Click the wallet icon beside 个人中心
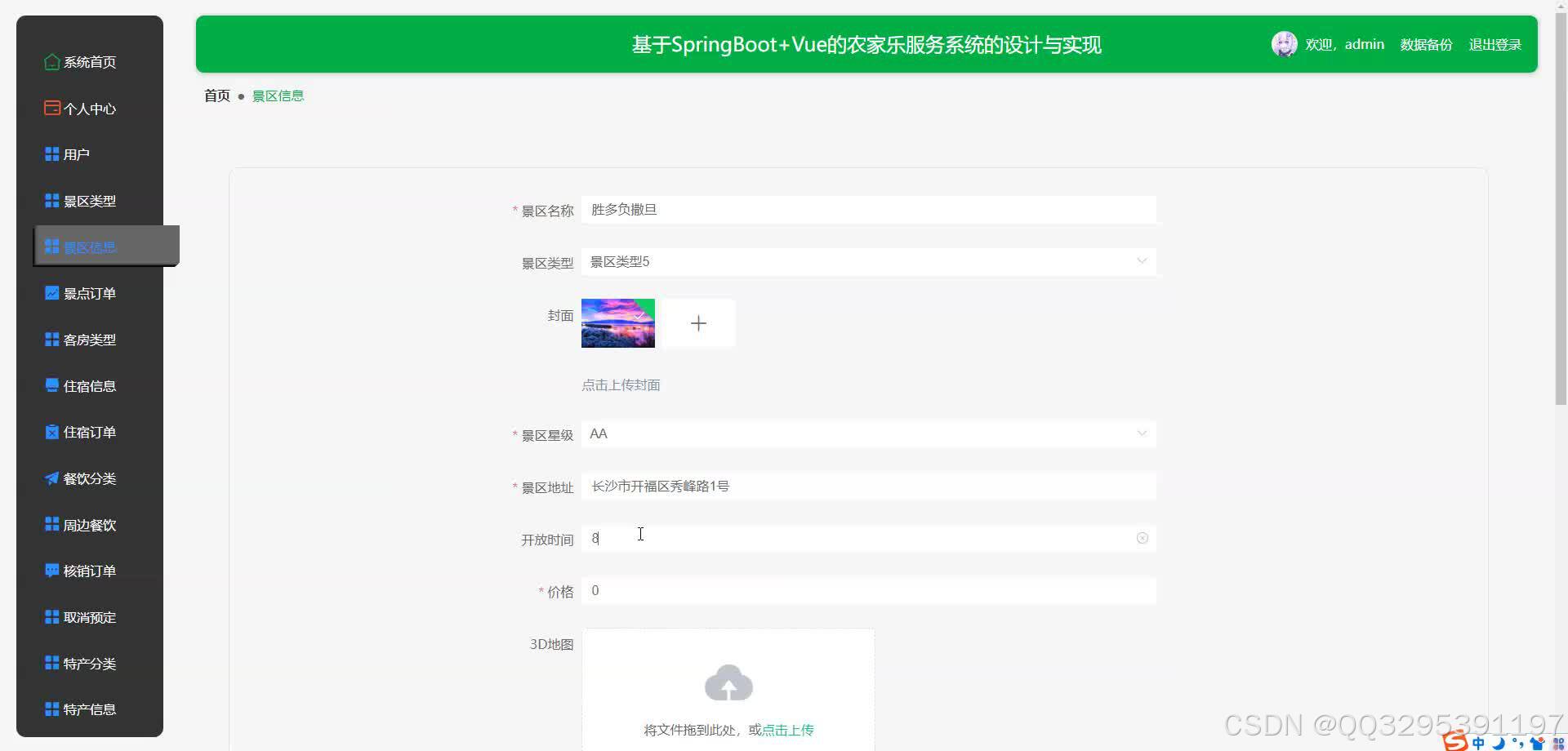The width and height of the screenshot is (1568, 751). (51, 108)
